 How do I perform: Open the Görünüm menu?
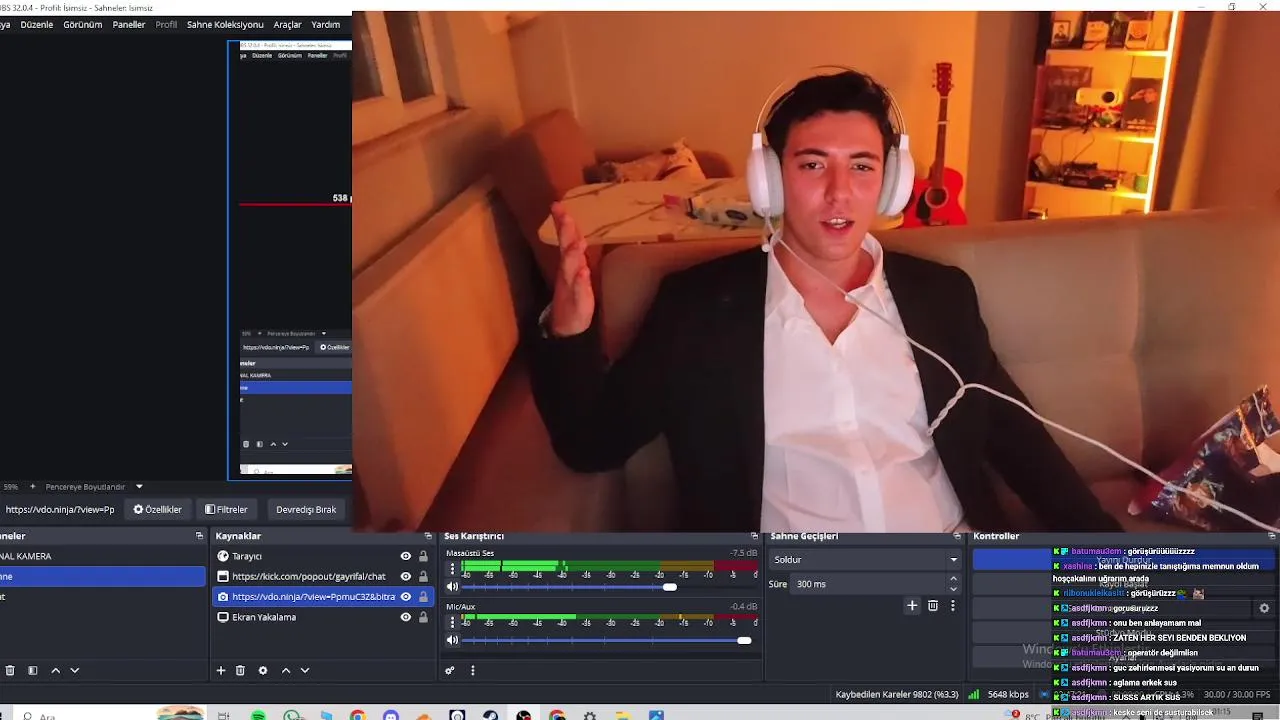click(83, 24)
